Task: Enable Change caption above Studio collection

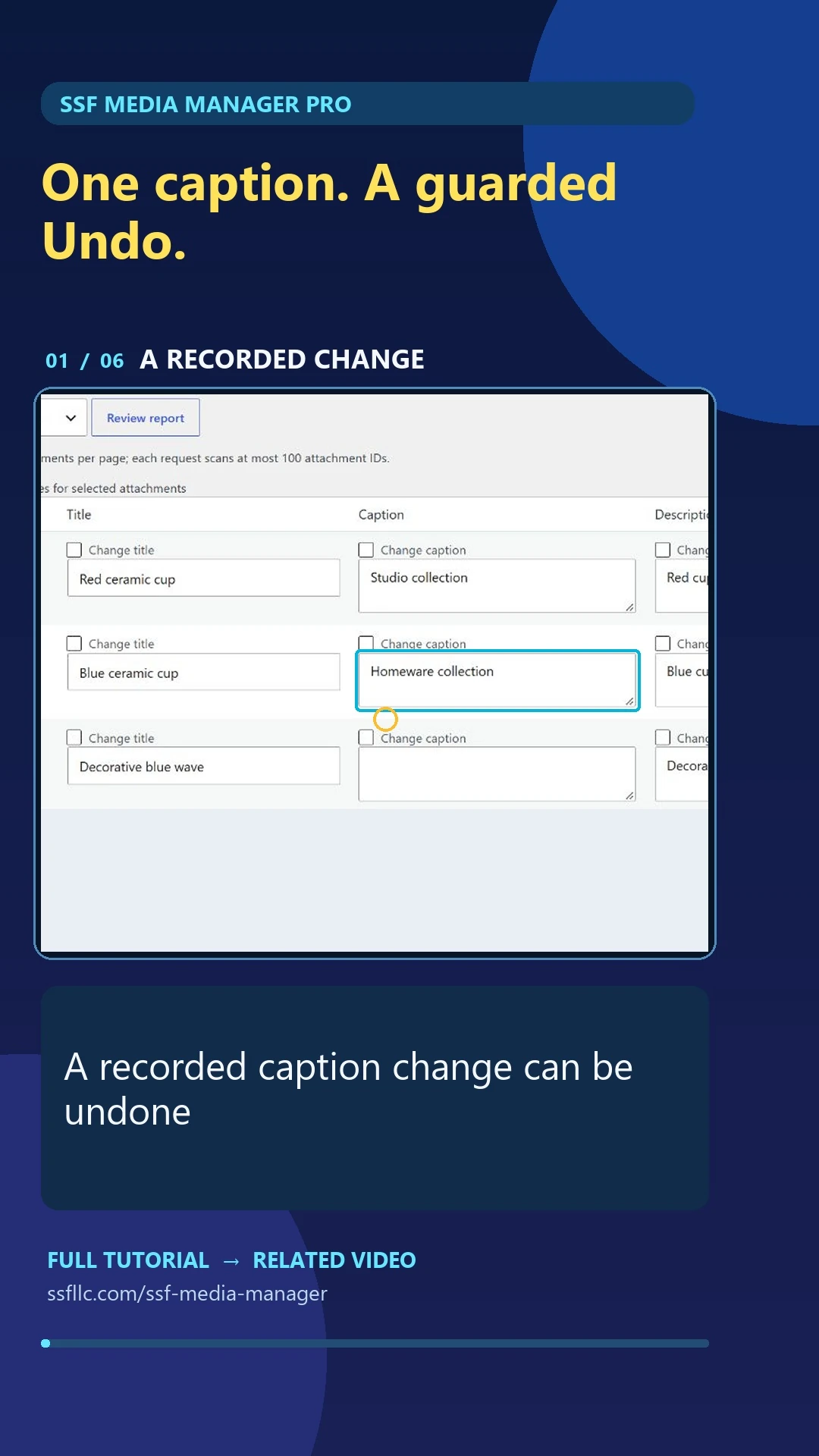Action: 366,550
